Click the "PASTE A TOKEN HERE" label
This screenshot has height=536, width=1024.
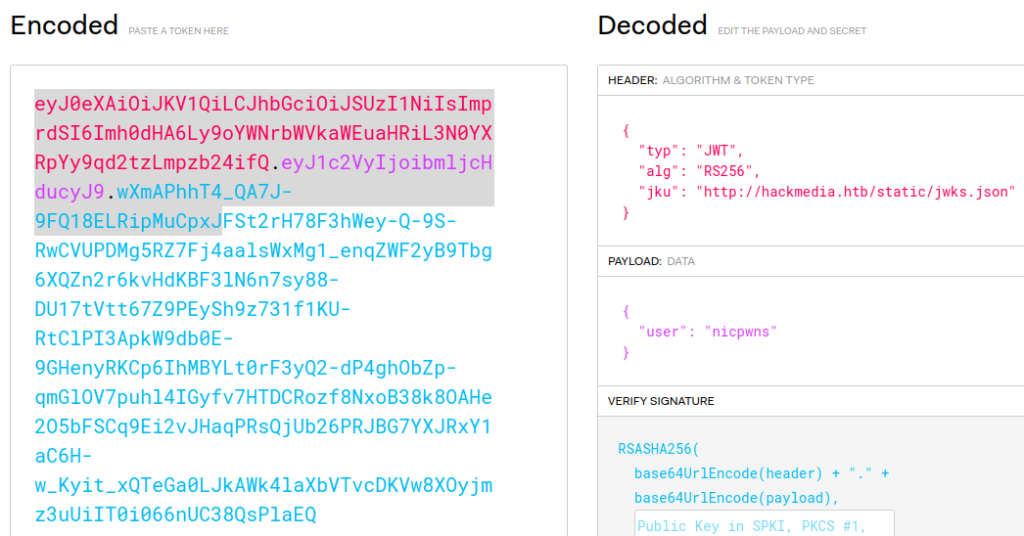178,31
